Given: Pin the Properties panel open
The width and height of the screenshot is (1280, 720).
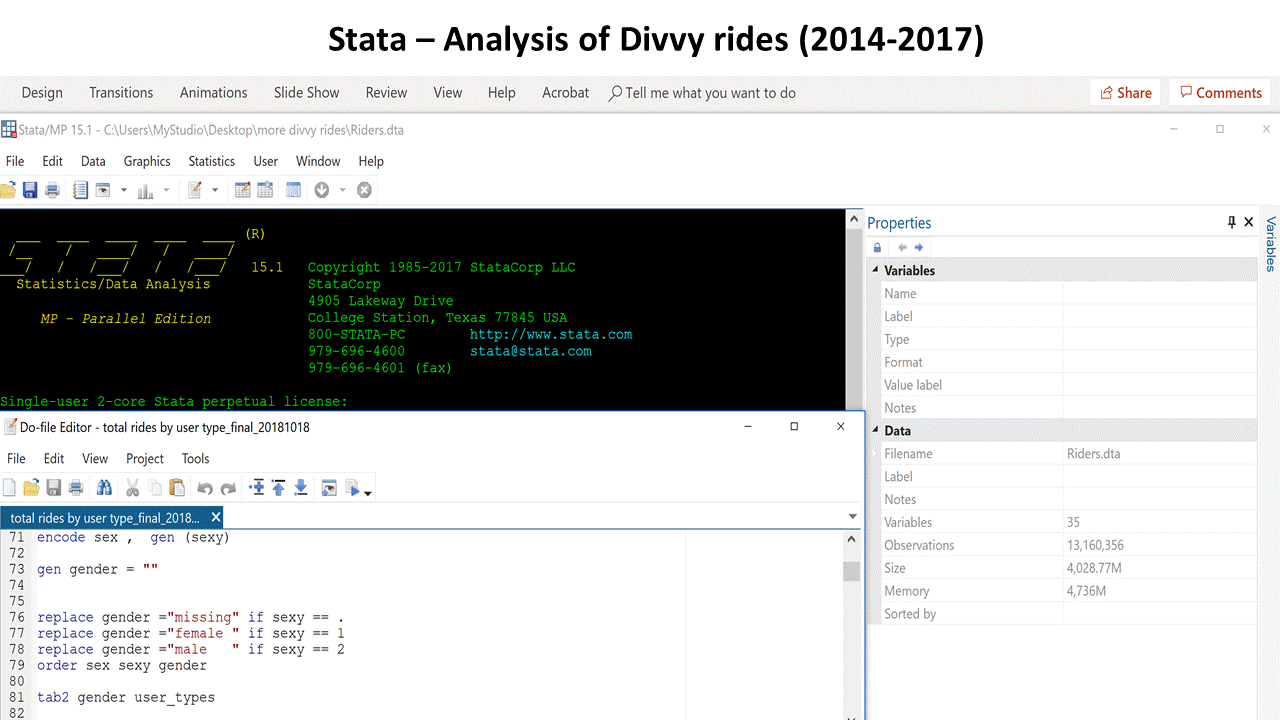Looking at the screenshot, I should [1231, 222].
